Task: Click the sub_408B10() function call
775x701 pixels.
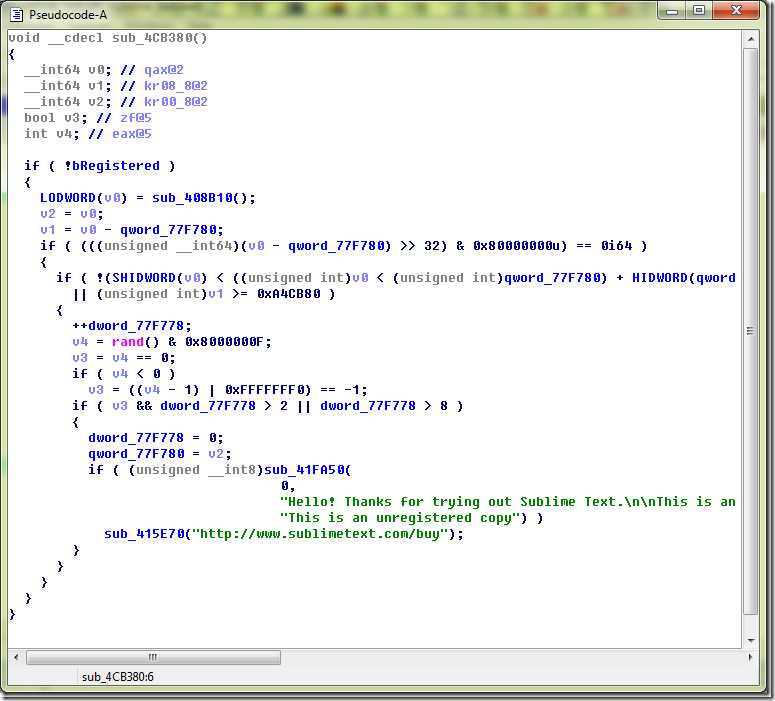Action: point(200,198)
